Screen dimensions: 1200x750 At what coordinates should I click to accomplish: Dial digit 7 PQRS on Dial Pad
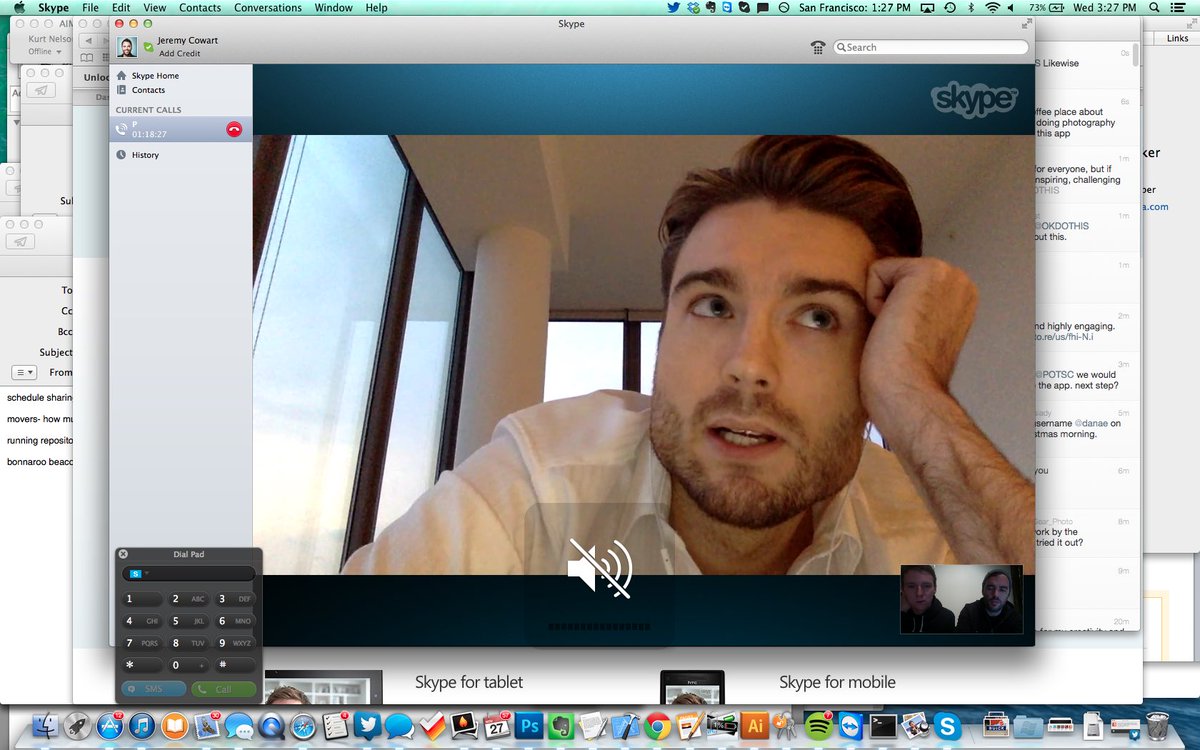(x=141, y=643)
